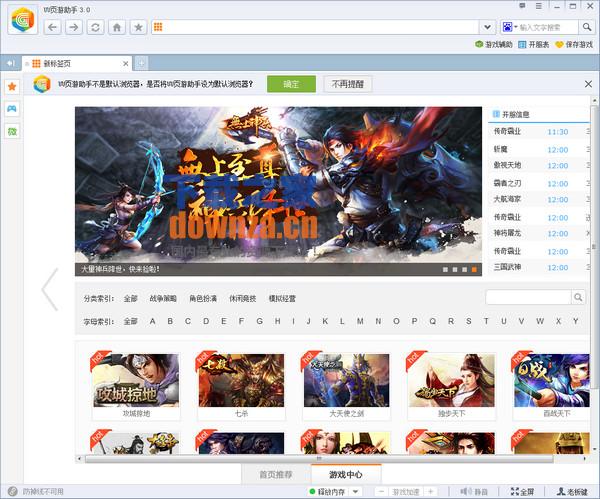Expand the tab list arrow left of tabs
The height and width of the screenshot is (499, 600).
click(x=9, y=63)
